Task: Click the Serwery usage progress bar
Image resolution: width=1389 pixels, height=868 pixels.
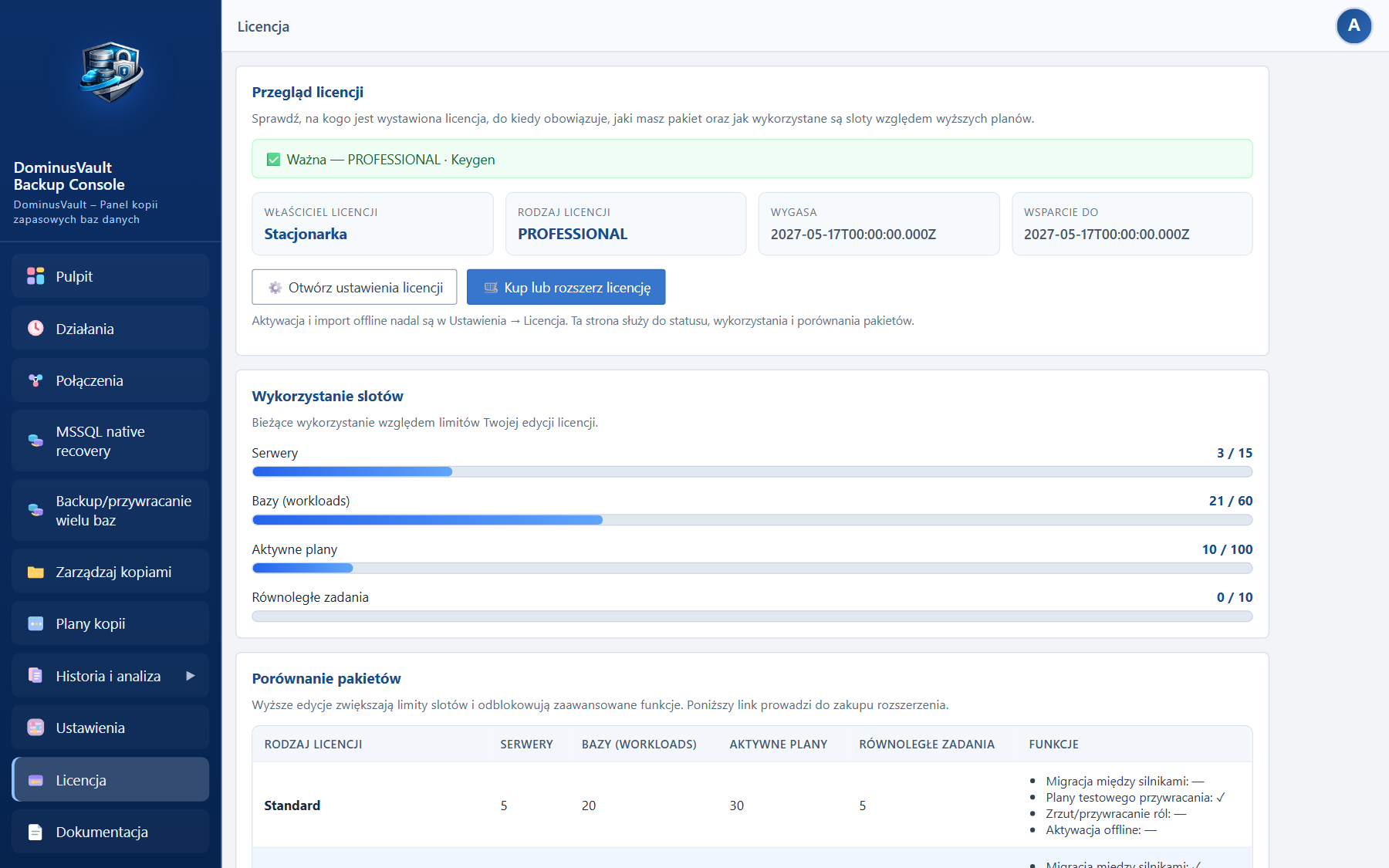Action: 752,471
